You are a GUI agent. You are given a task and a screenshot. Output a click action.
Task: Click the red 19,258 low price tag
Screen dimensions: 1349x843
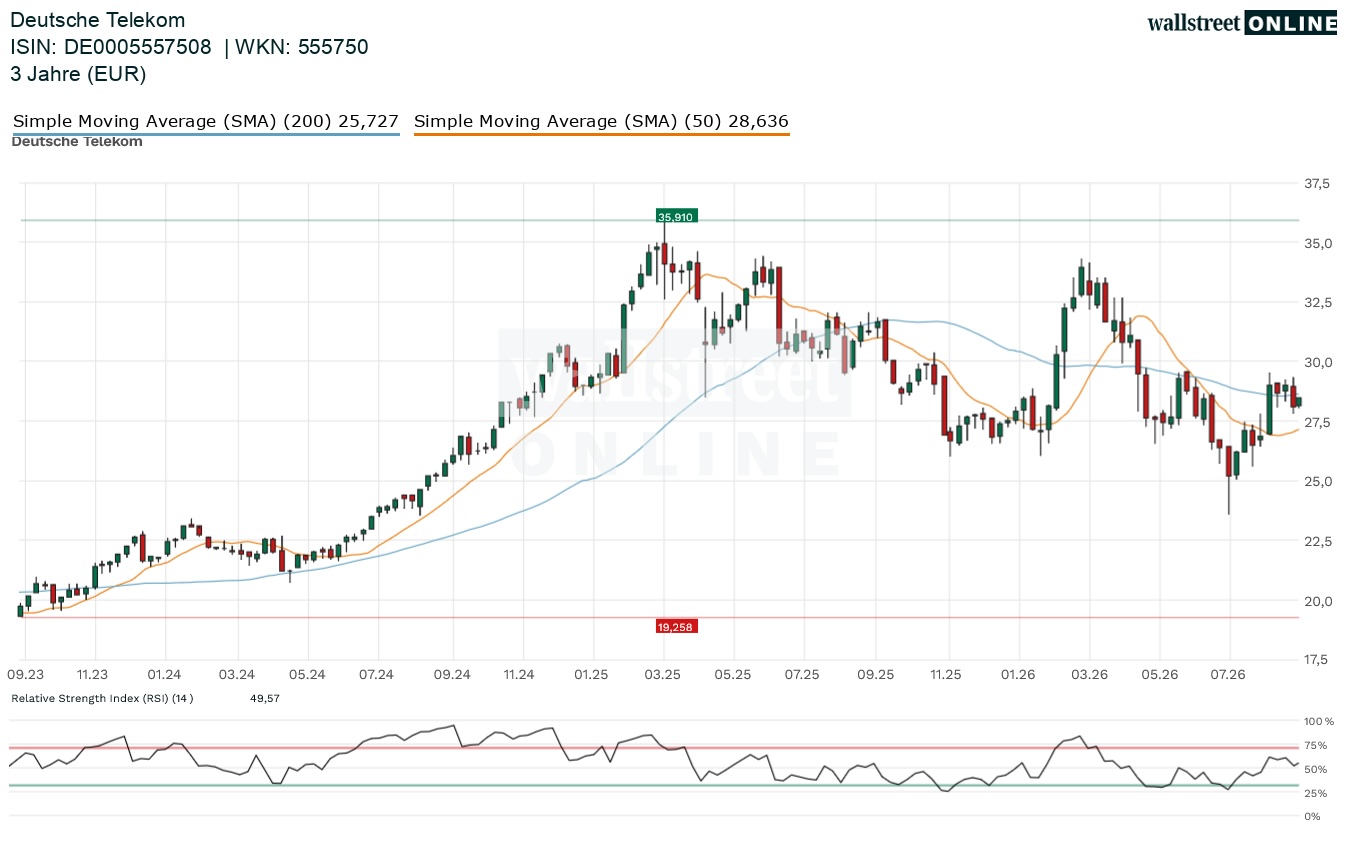676,627
